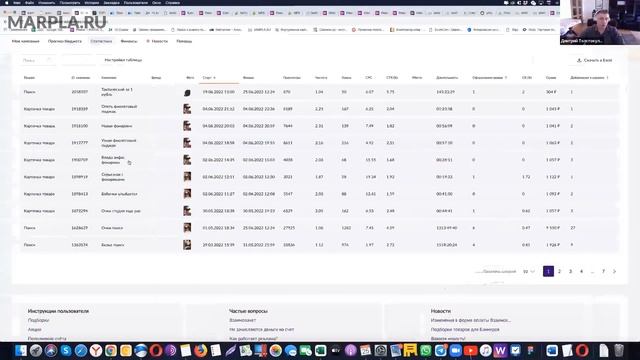Open the Подборки link under Инструкции пользователя
The width and height of the screenshot is (640, 360).
[38, 320]
